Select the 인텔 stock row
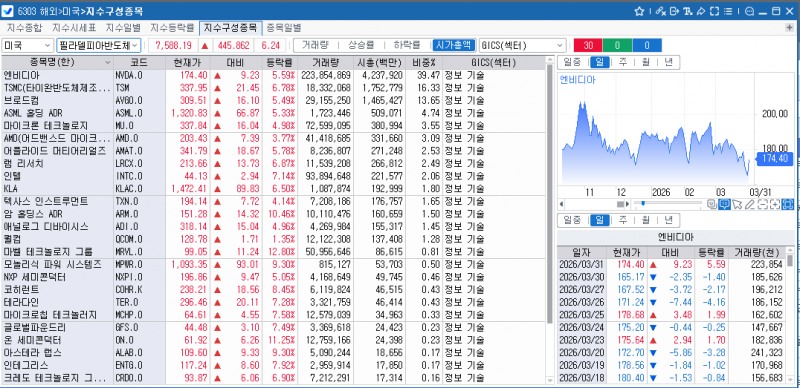 tap(273, 176)
